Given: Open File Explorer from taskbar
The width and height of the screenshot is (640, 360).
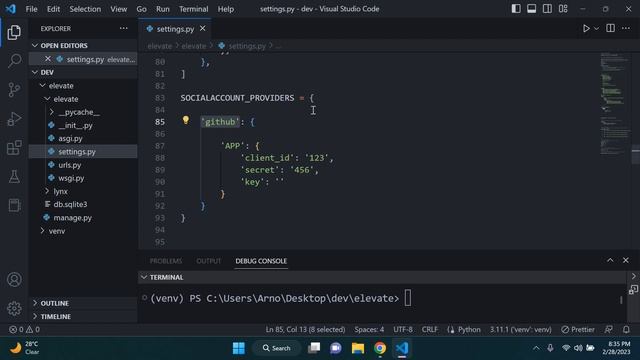Looking at the screenshot, I should click(358, 348).
